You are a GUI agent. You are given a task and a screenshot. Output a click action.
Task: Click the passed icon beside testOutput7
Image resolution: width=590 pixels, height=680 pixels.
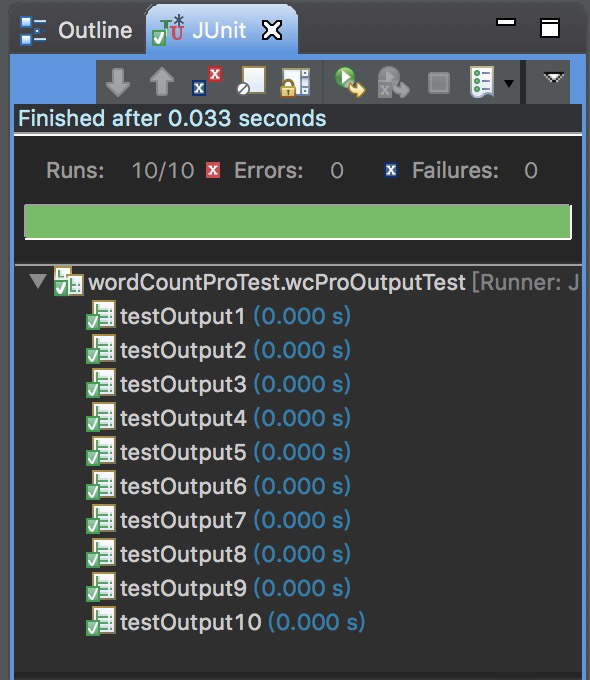click(101, 520)
